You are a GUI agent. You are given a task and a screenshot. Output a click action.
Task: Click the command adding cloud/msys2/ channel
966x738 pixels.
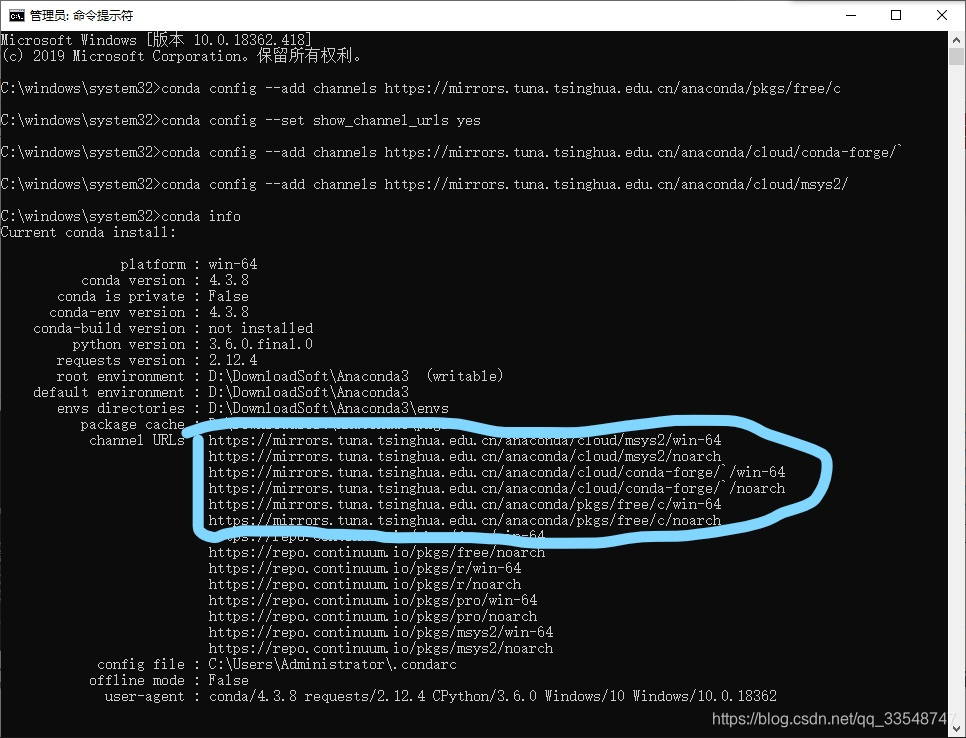[424, 184]
